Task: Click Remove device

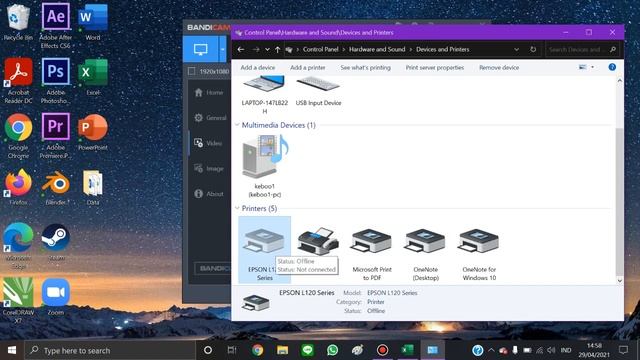Action: pyautogui.click(x=499, y=67)
